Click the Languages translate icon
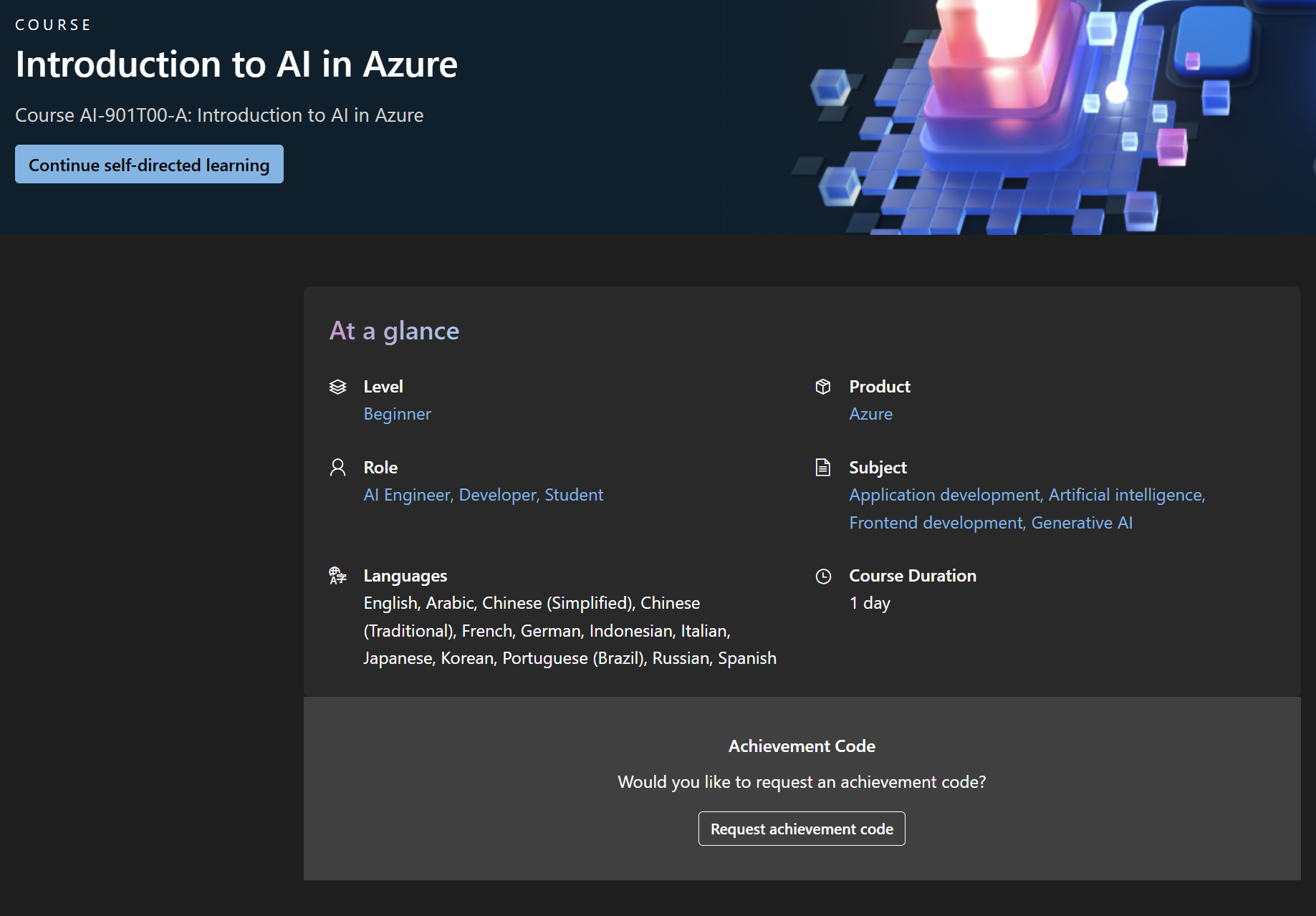This screenshot has height=916, width=1316. 337,576
